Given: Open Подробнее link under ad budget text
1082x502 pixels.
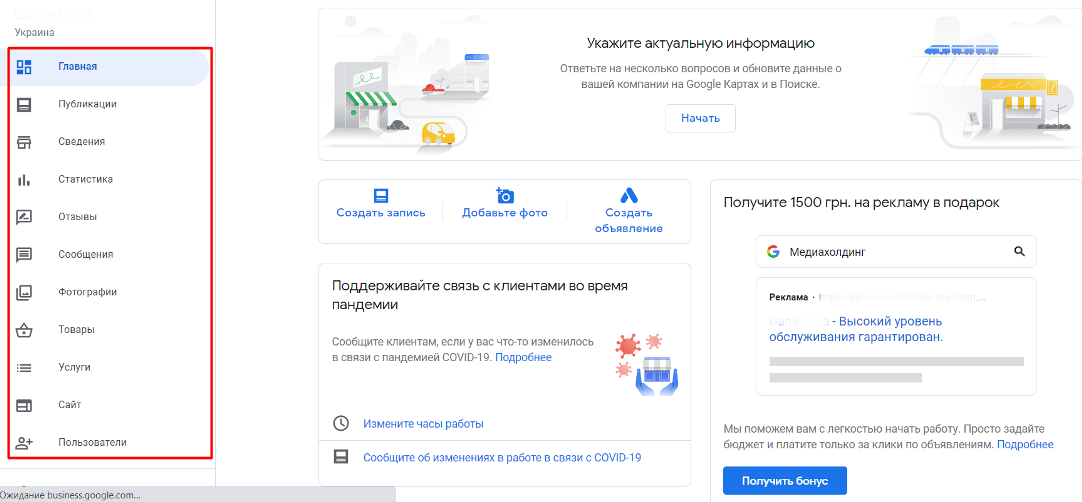Looking at the screenshot, I should point(1025,444).
